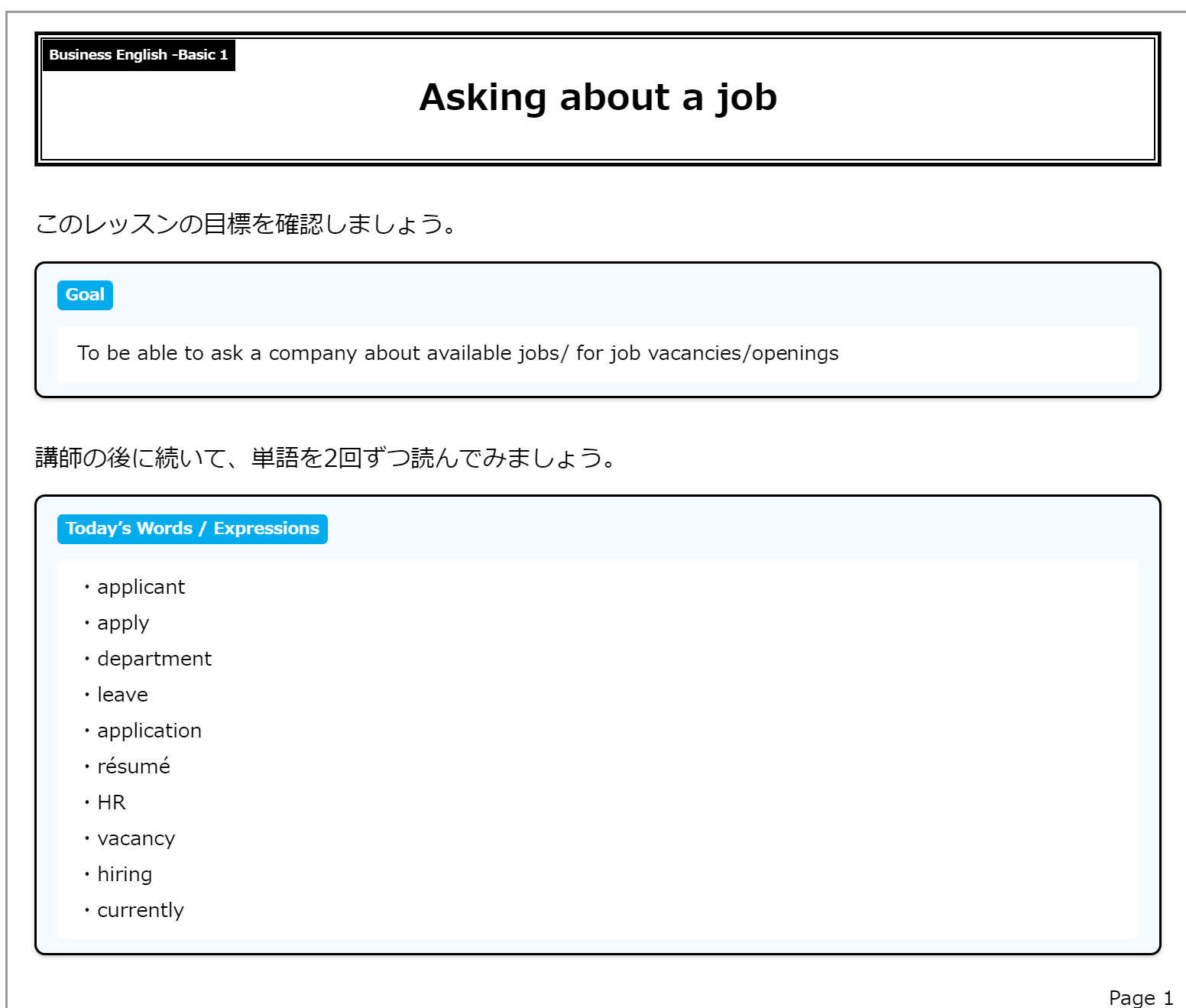Click the "Business English -Basic 1" label
Screen dimensions: 1186x1008
pos(138,55)
